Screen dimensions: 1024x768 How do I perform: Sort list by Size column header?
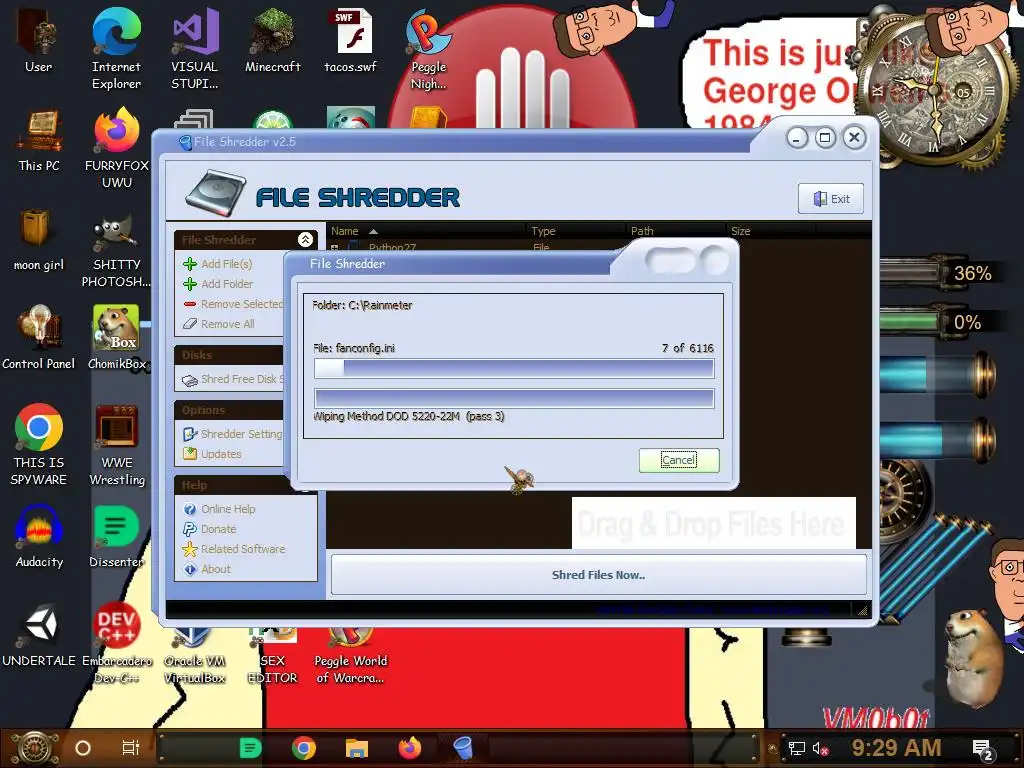tap(771, 231)
